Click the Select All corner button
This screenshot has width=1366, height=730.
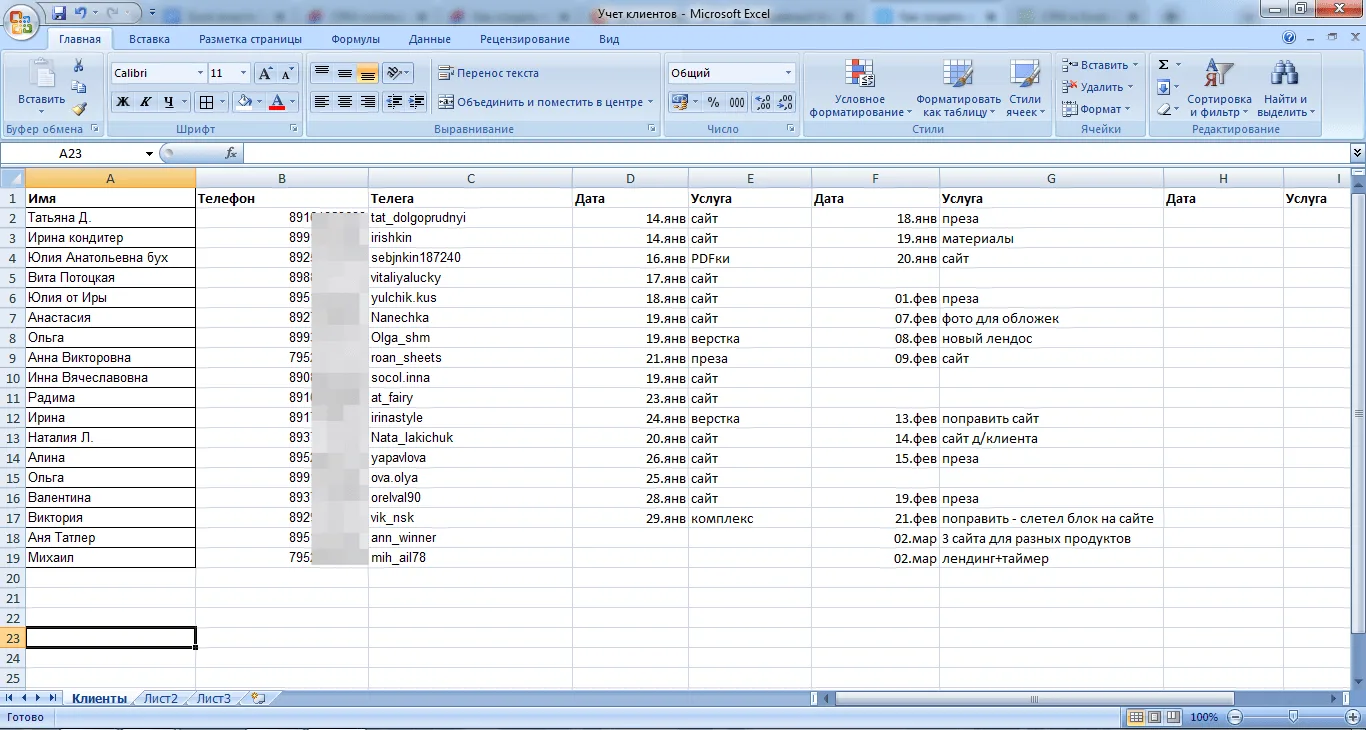click(12, 178)
